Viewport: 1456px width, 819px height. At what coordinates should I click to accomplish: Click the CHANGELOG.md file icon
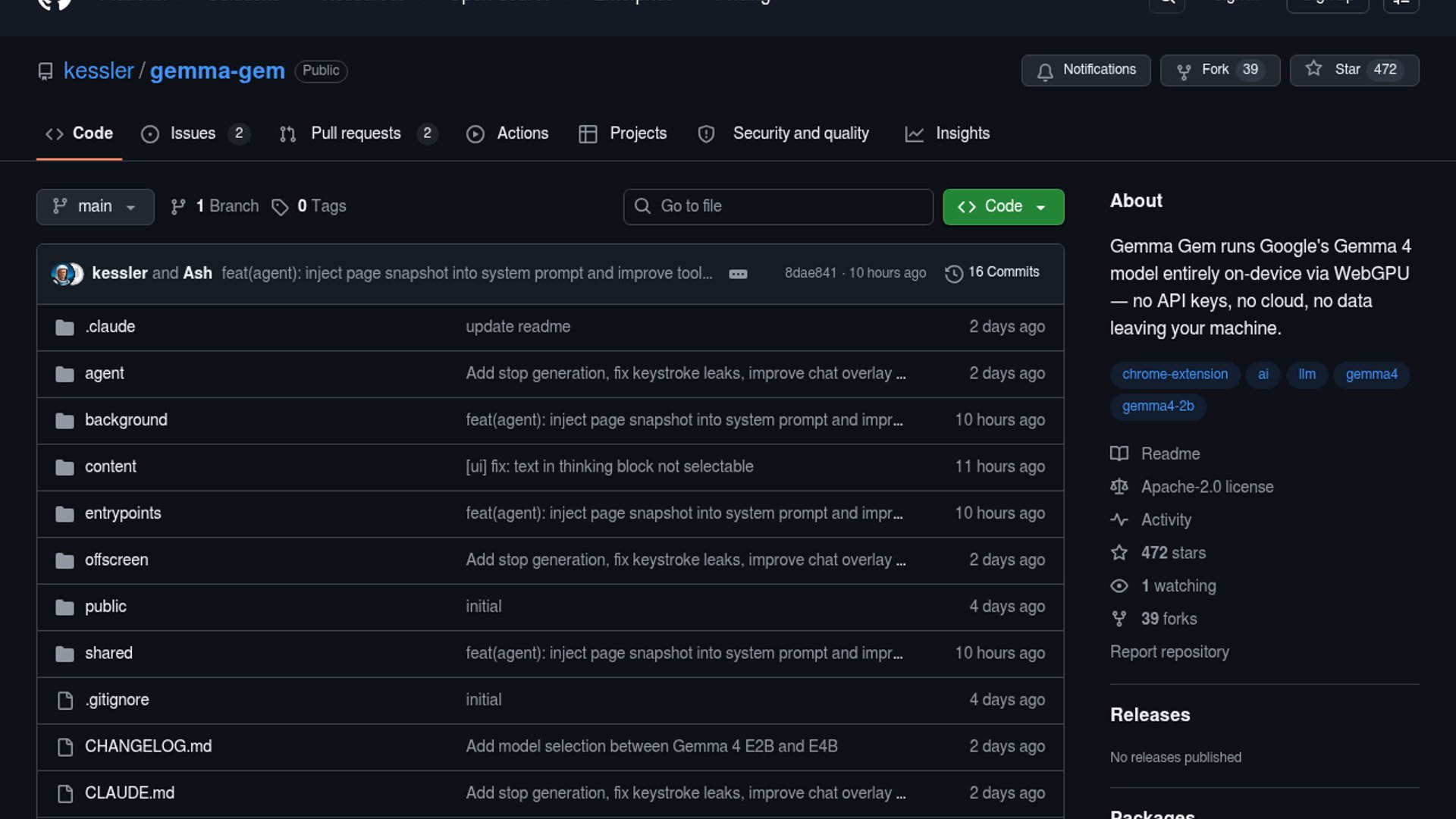[x=65, y=747]
